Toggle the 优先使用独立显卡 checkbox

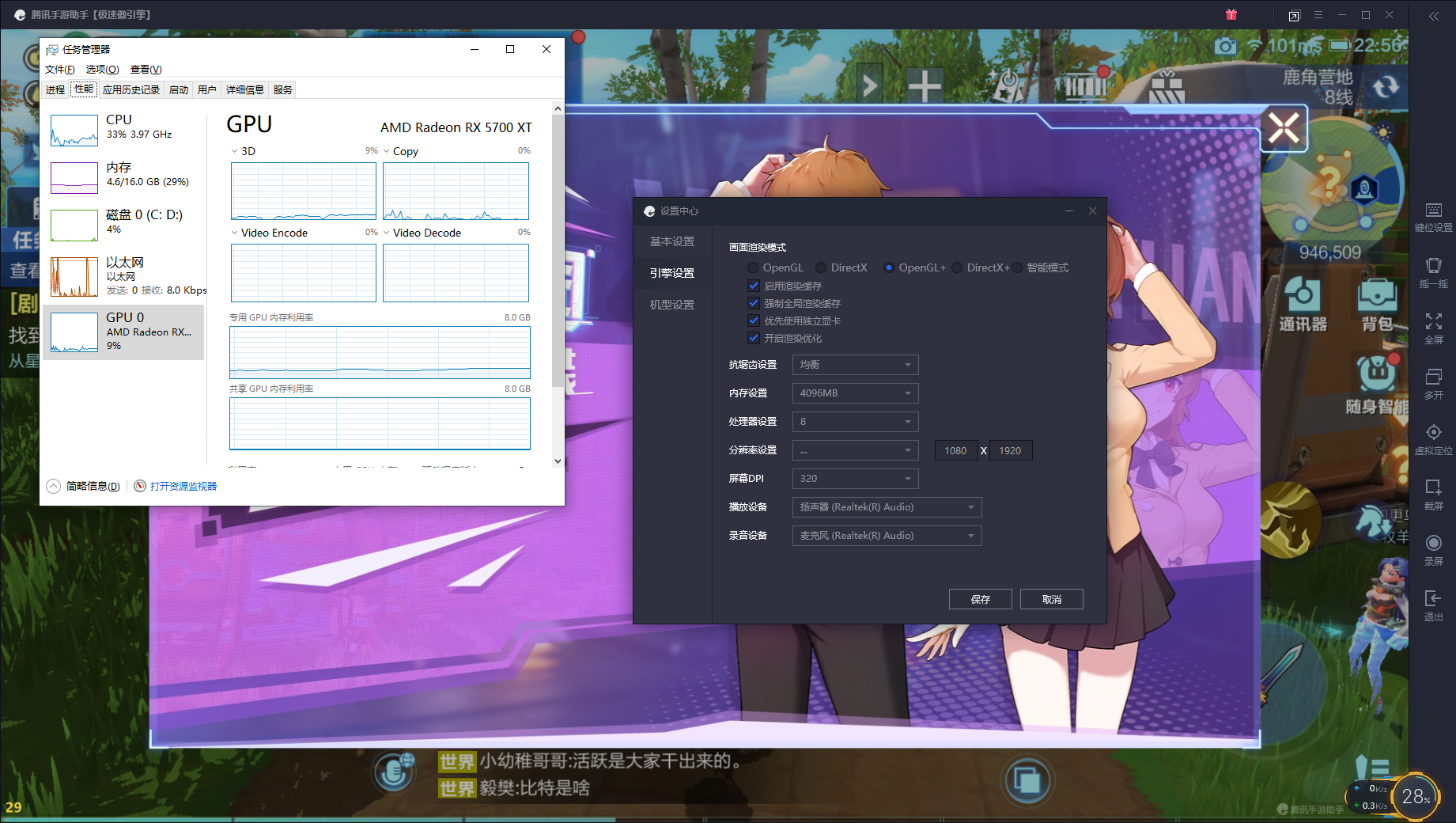(754, 320)
